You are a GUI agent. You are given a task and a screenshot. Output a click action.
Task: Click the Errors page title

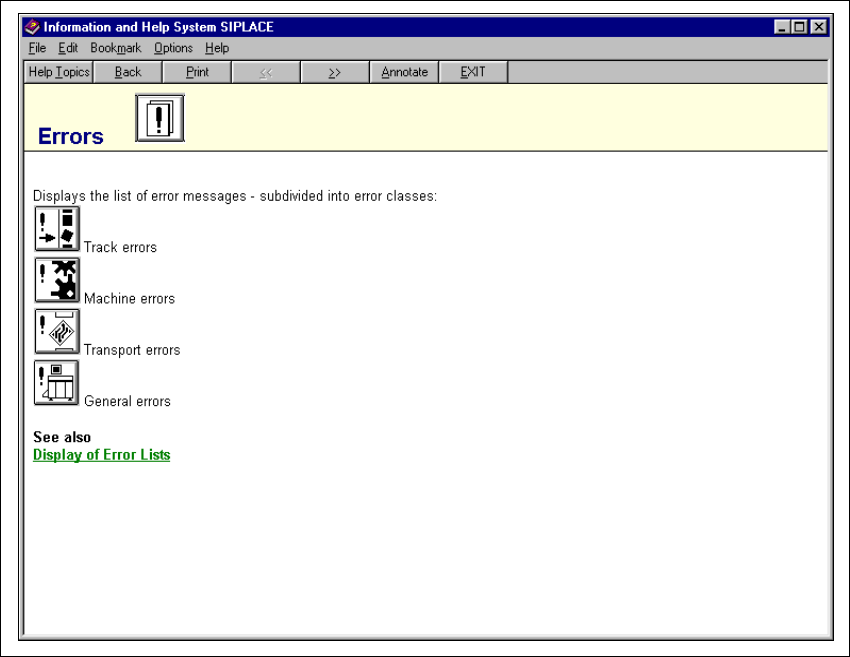click(70, 137)
